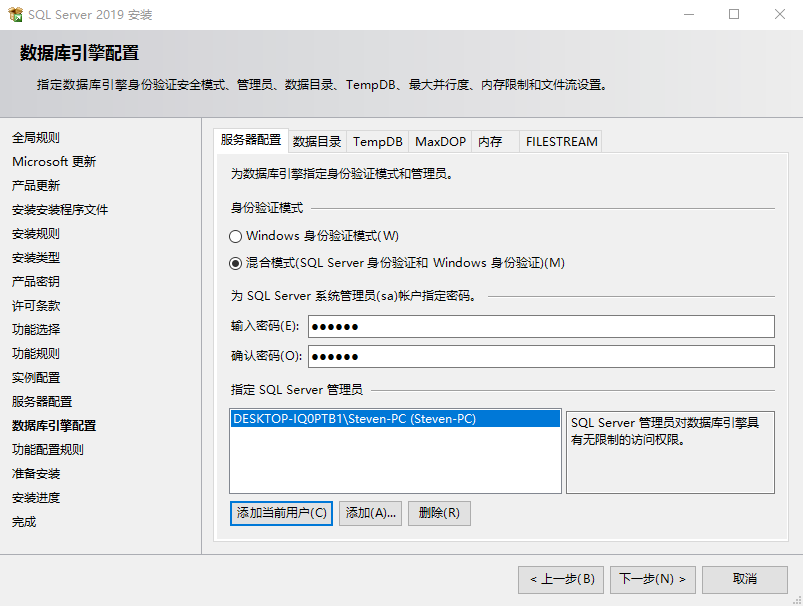Image resolution: width=803 pixels, height=606 pixels.
Task: Click 安装安装程序文件 step in sidebar
Action: tap(60, 210)
